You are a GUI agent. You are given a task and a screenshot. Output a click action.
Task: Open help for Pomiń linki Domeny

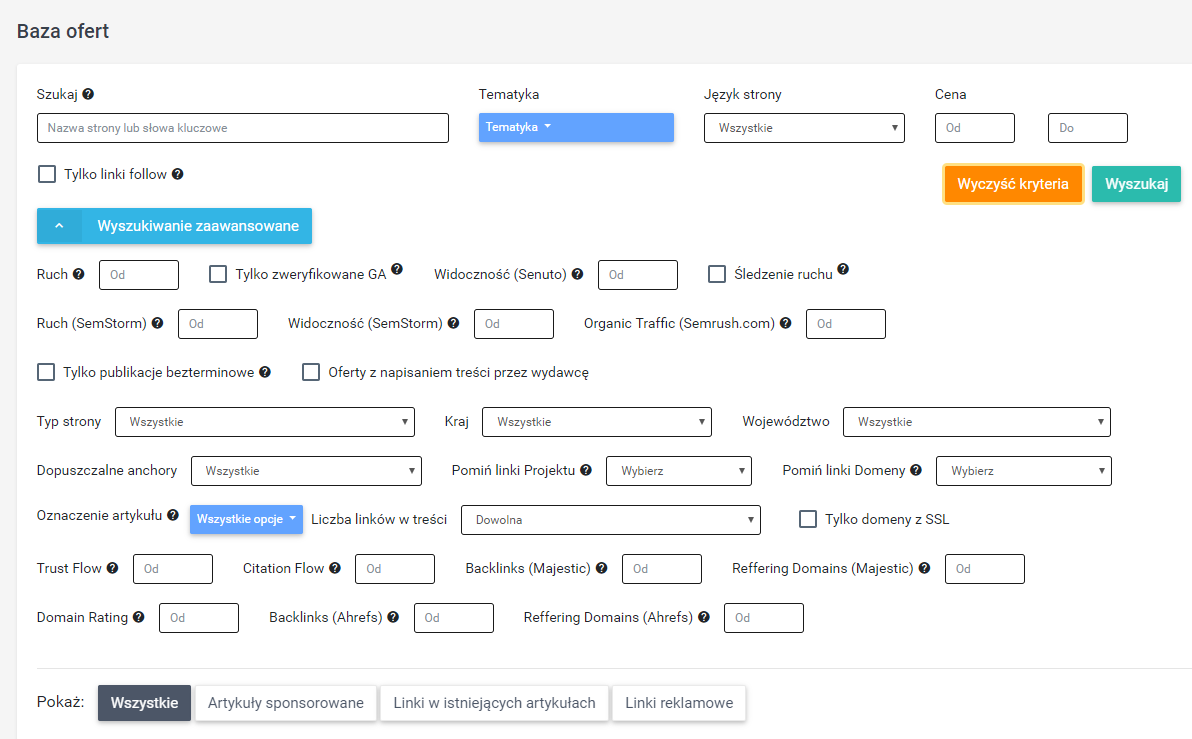point(916,470)
